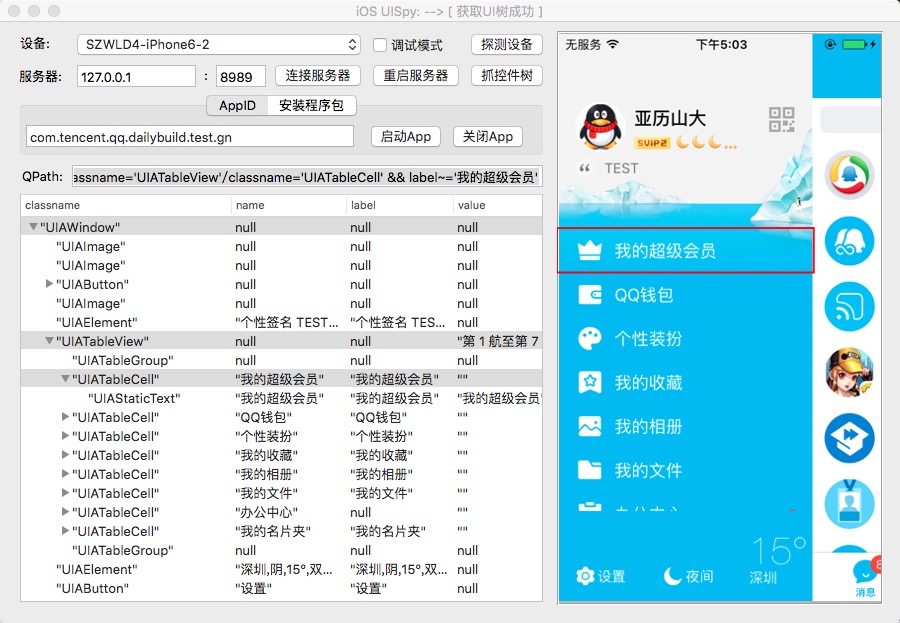Click the 抓控件树 button
This screenshot has width=900, height=623.
coord(507,76)
